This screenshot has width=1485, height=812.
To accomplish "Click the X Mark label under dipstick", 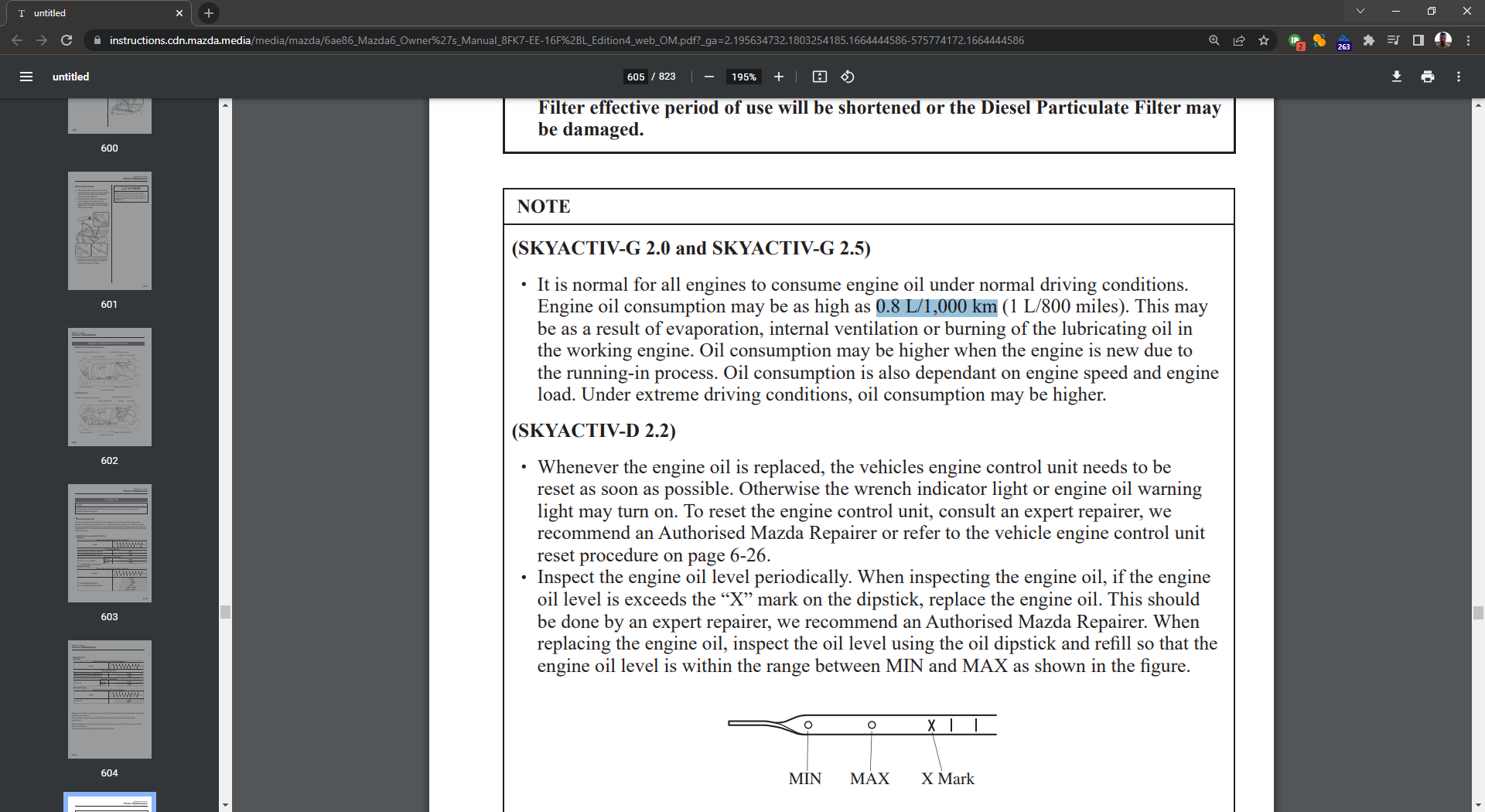I will 947,779.
